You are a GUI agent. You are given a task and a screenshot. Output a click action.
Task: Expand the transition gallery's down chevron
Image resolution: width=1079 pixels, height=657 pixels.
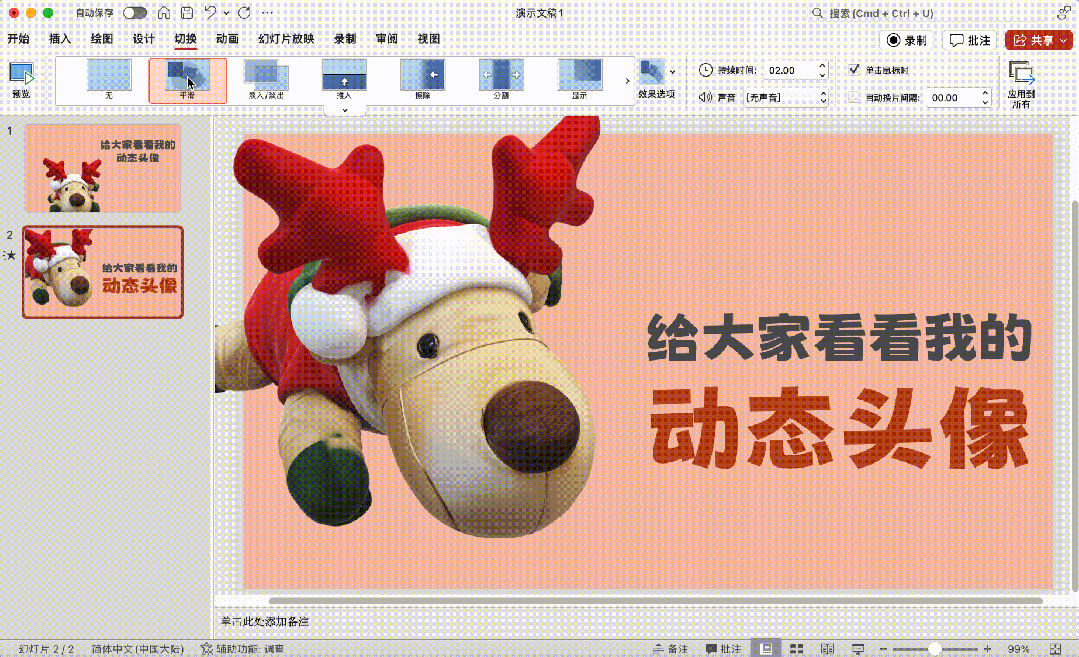coord(345,110)
